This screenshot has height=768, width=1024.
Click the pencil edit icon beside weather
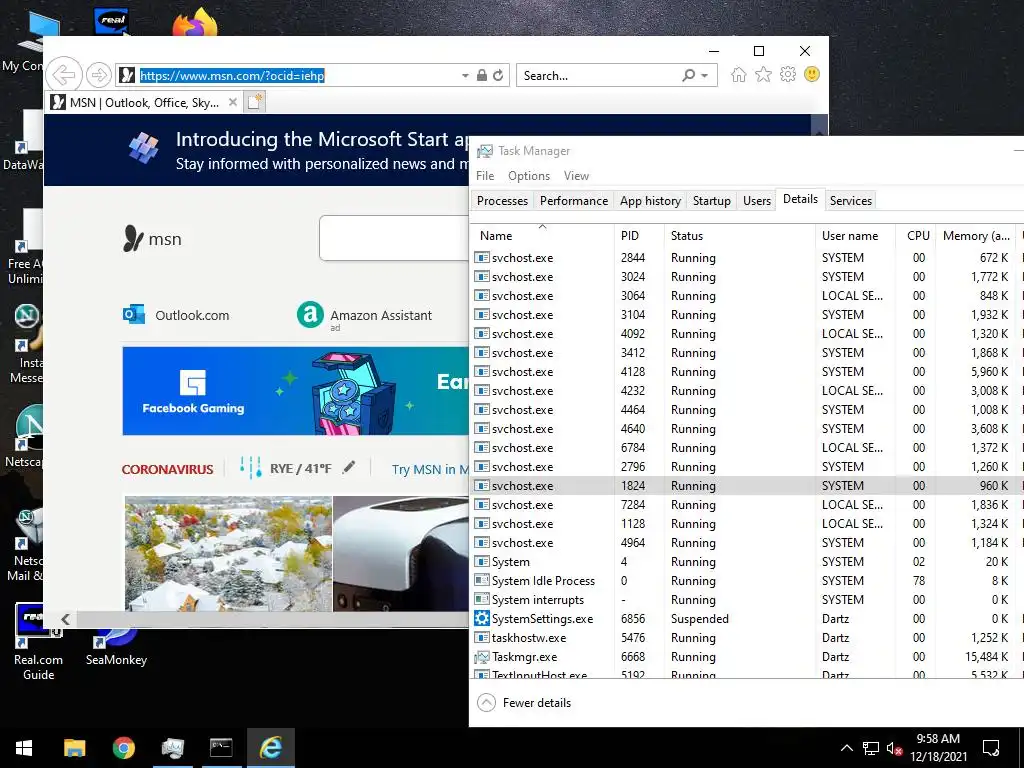(x=349, y=468)
